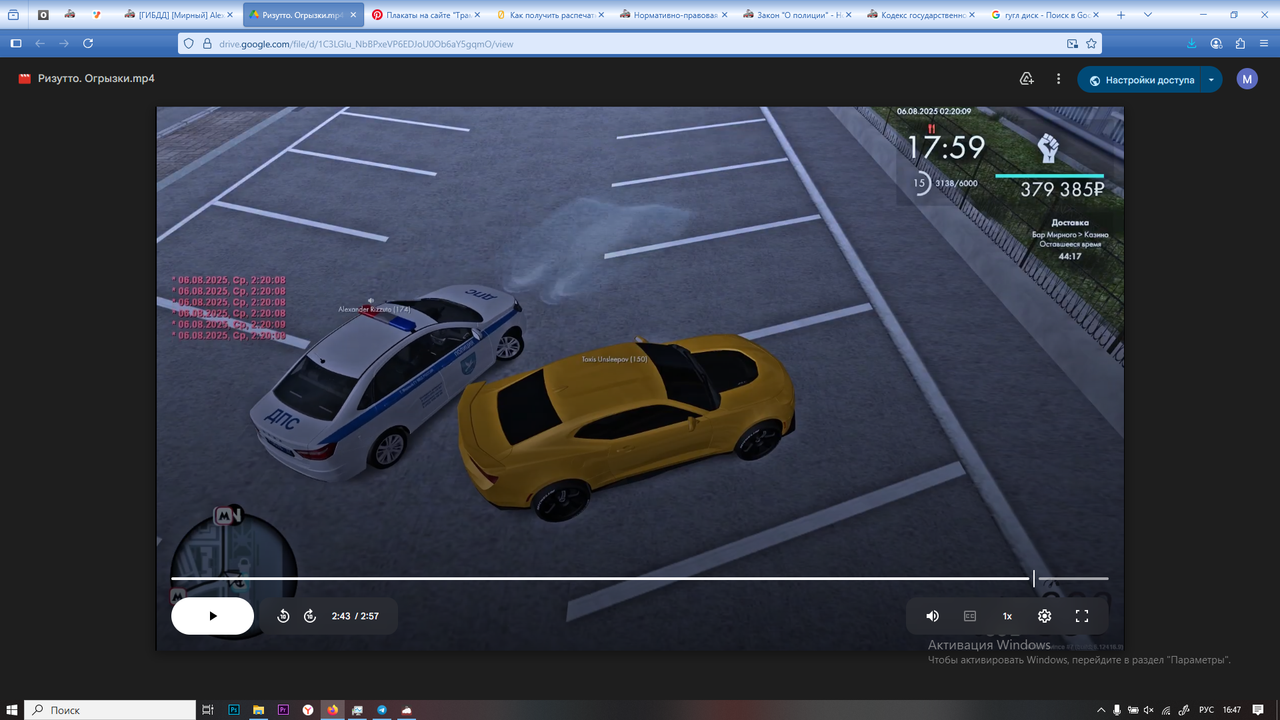Enter fullscreen video mode

coord(1081,616)
